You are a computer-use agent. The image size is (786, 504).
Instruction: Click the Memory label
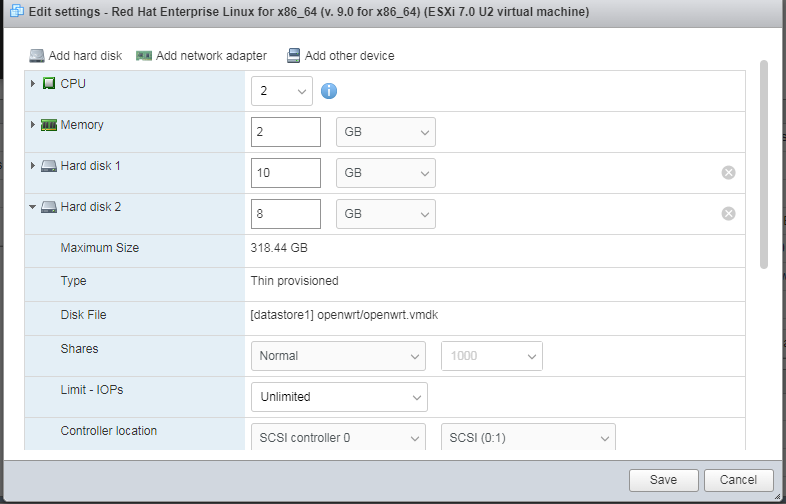point(82,125)
